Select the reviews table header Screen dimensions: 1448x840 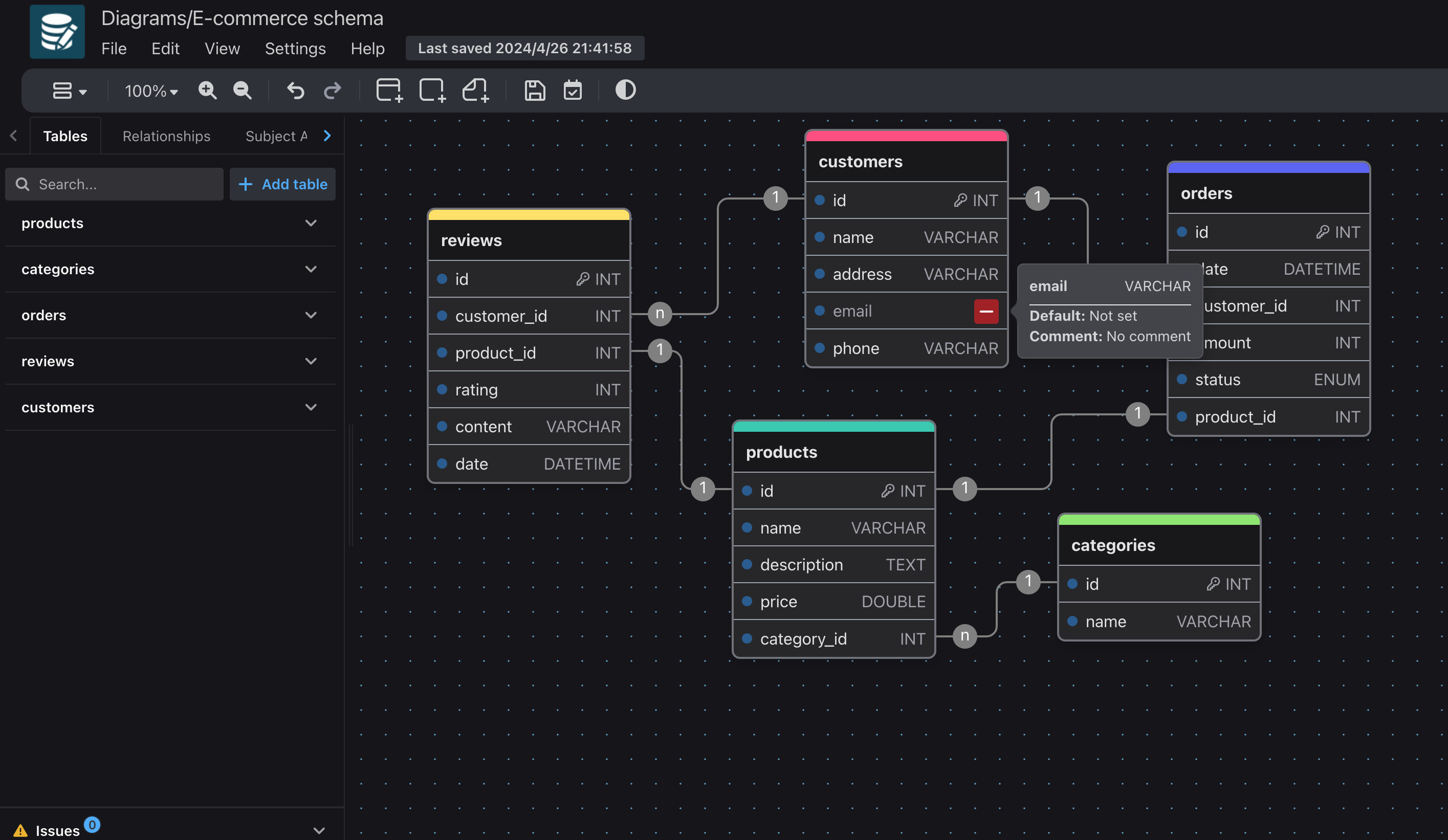(x=529, y=240)
